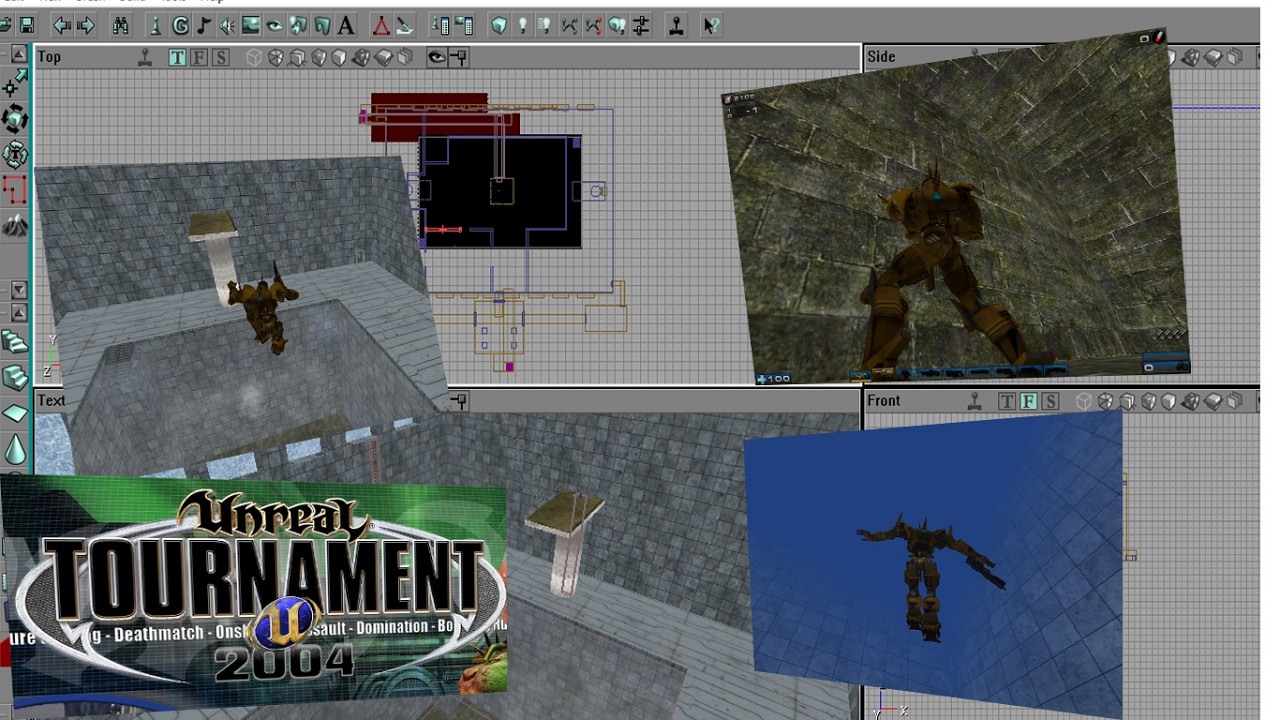Click the Build All icon

click(x=618, y=25)
